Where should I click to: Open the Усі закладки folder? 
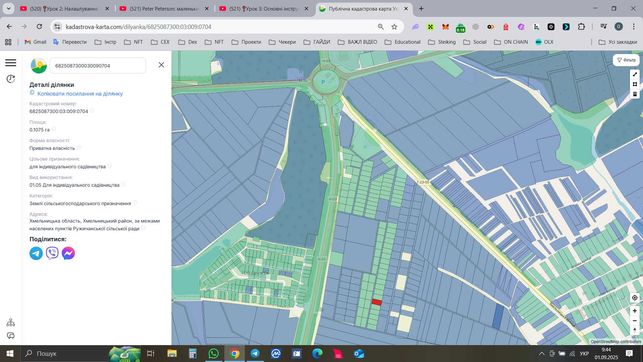click(x=618, y=42)
